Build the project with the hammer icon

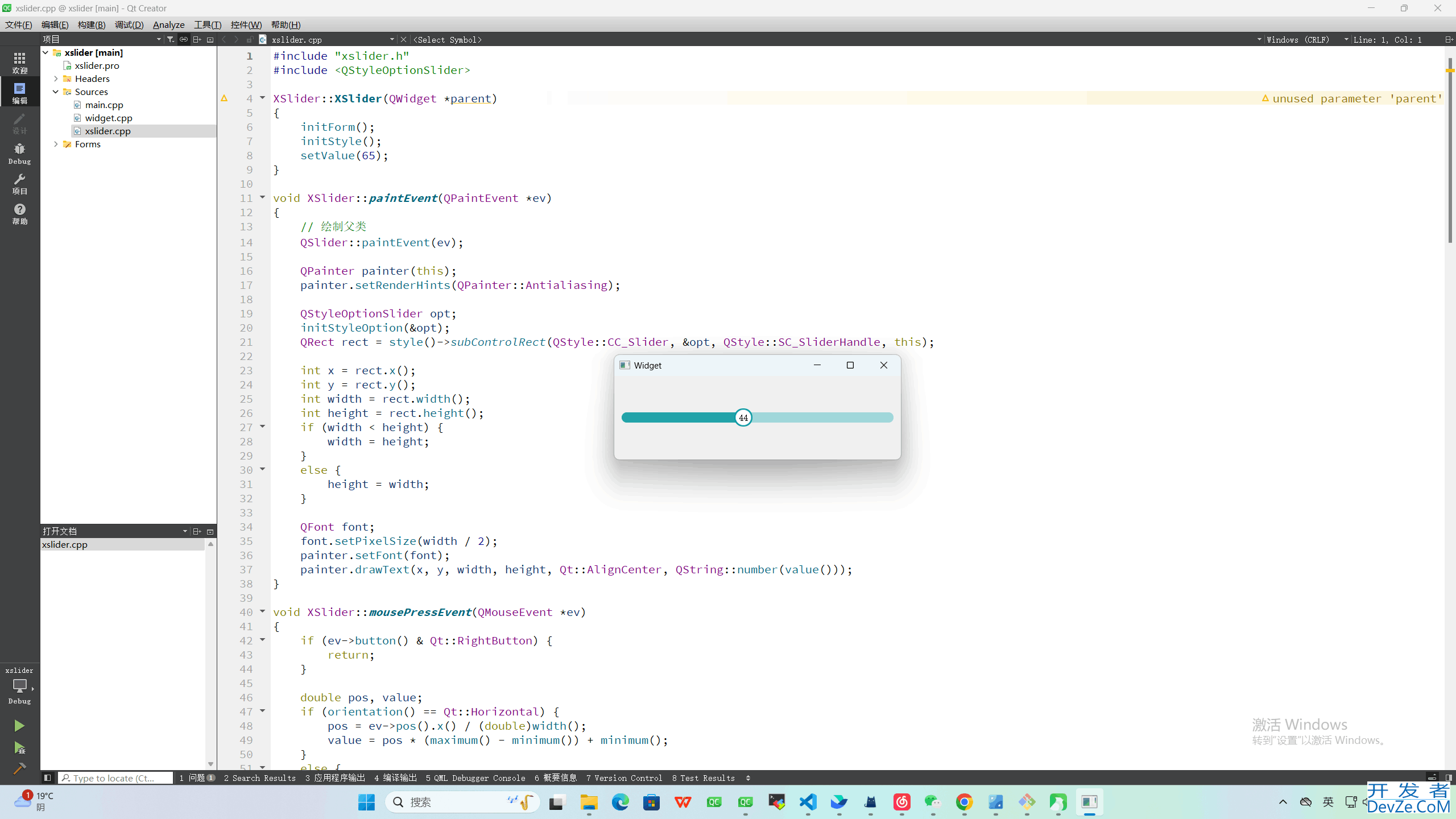click(x=19, y=769)
